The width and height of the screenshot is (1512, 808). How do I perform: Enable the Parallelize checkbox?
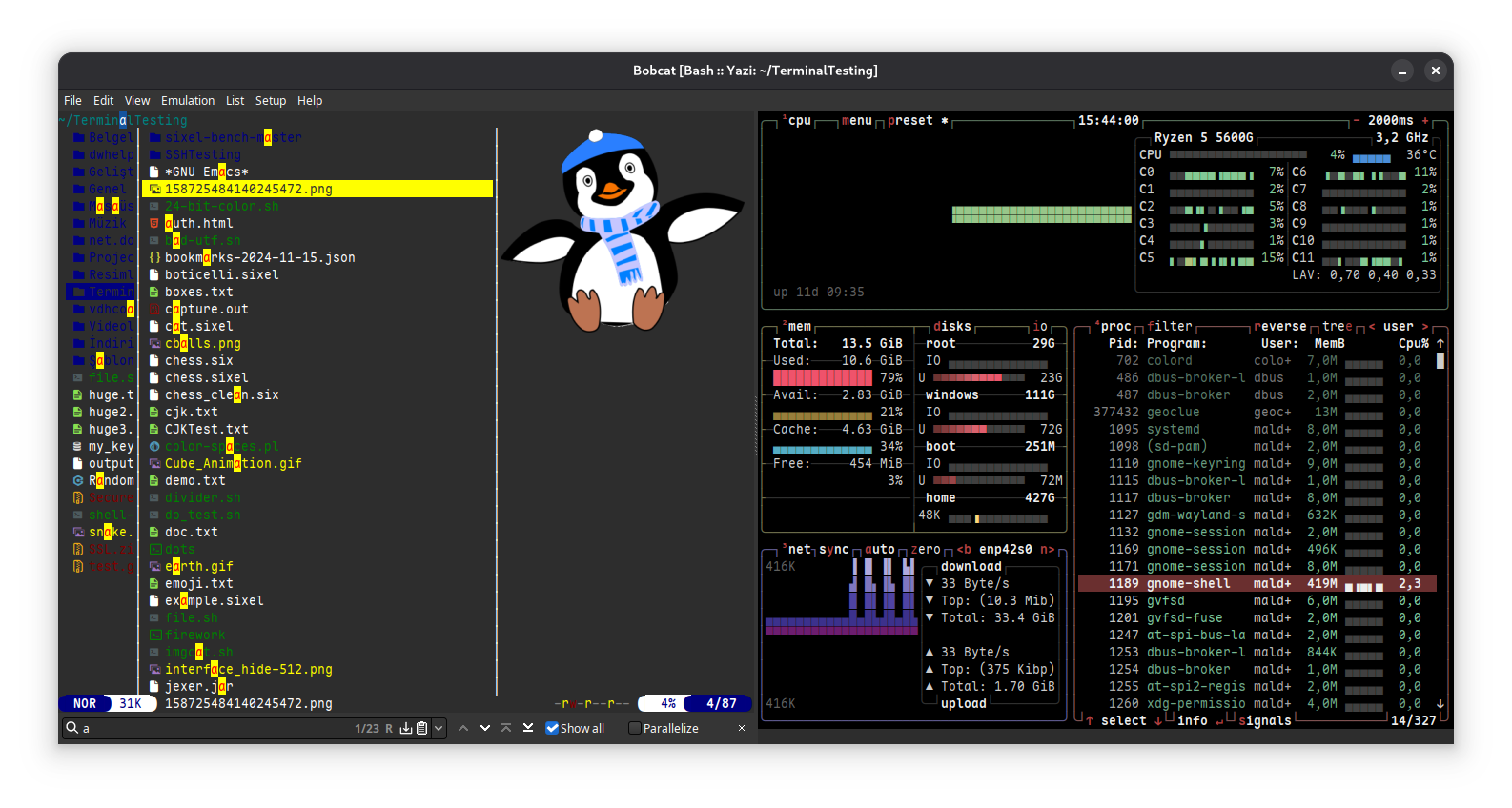tap(635, 728)
